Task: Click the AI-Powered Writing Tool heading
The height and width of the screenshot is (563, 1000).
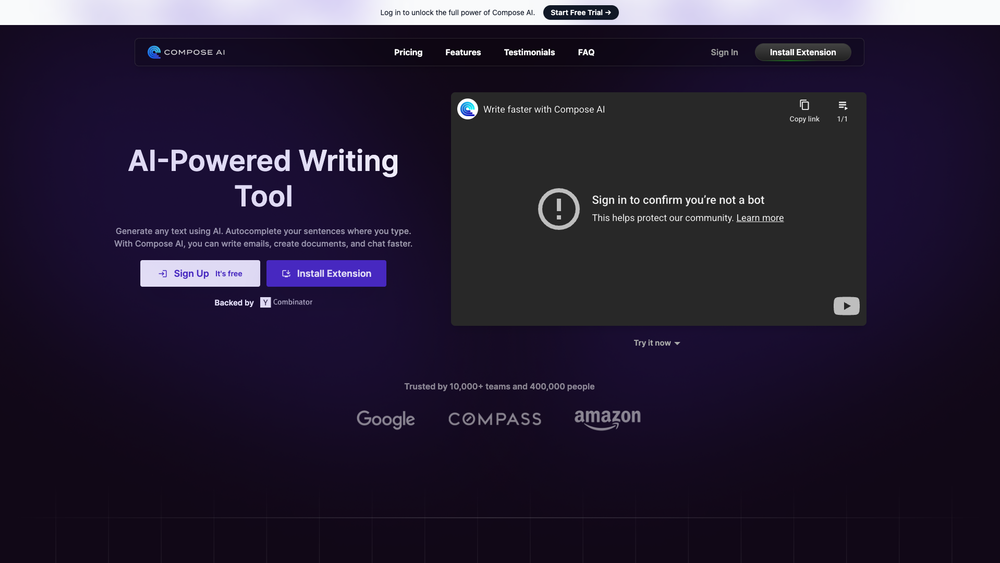Action: click(263, 179)
